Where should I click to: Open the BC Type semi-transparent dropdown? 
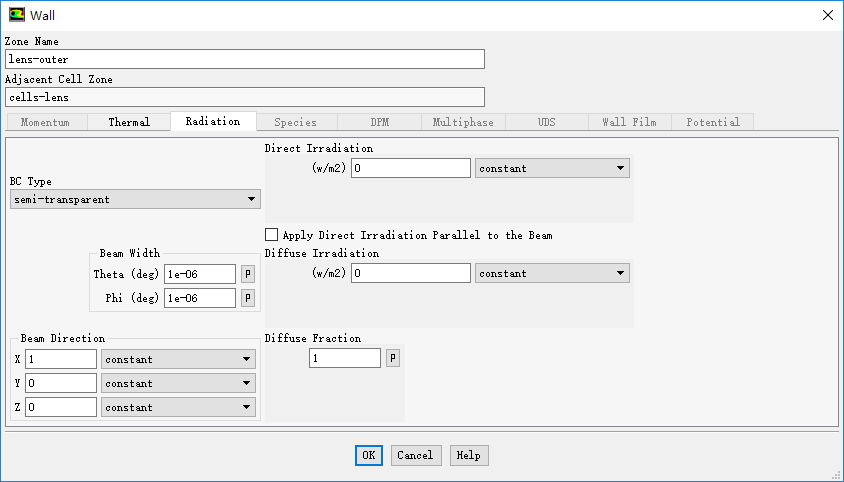click(134, 200)
